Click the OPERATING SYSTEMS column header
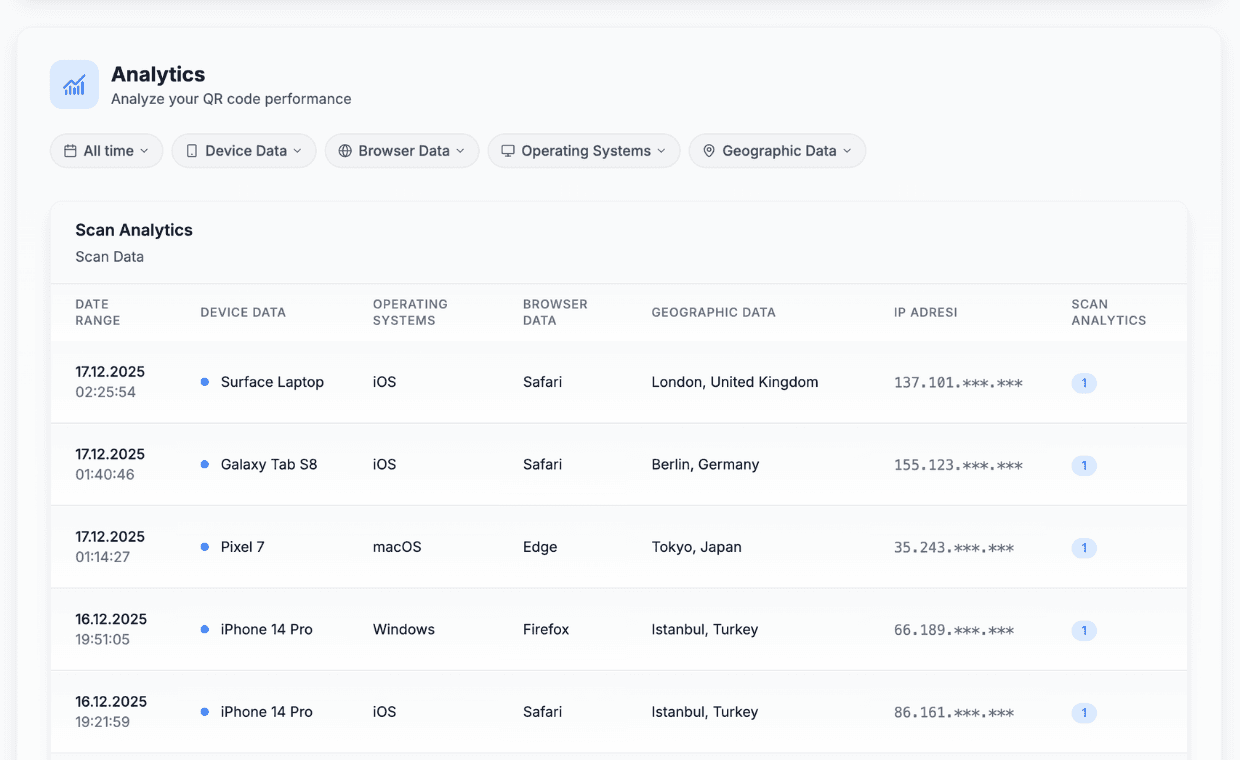1240x760 pixels. coord(410,312)
